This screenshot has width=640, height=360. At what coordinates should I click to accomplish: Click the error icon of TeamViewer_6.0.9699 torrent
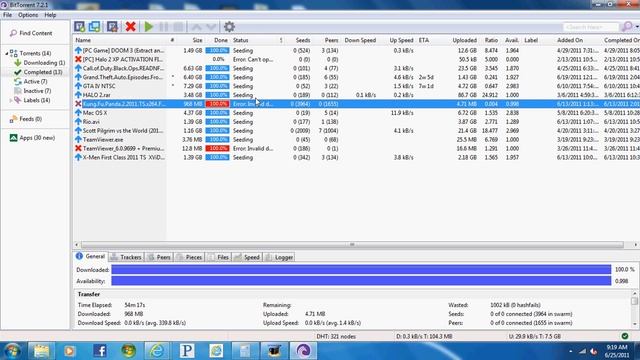(78, 149)
